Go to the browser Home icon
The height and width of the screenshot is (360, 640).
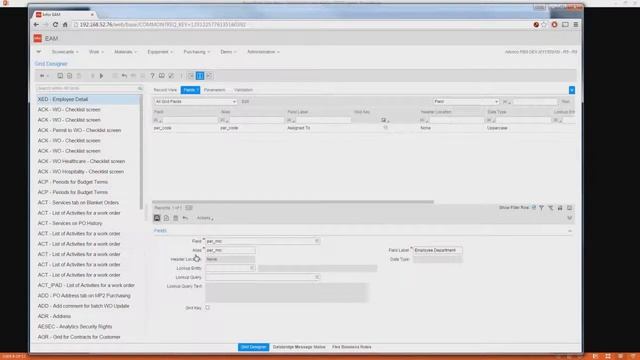tap(65, 25)
